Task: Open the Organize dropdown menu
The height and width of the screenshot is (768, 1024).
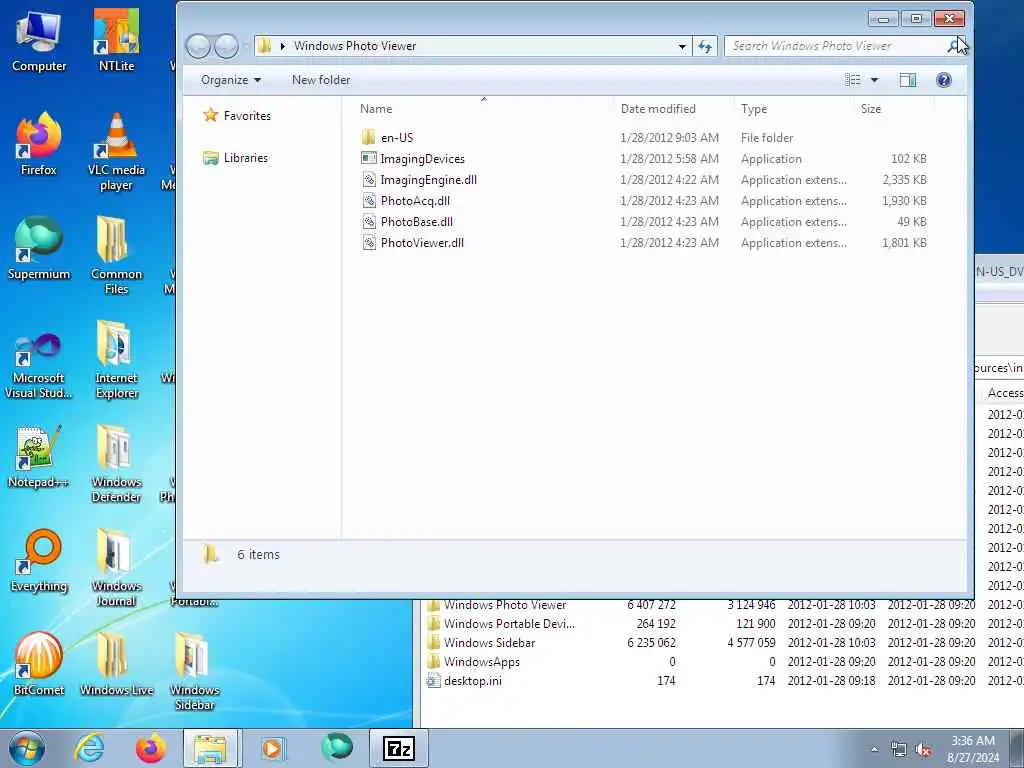Action: [231, 80]
